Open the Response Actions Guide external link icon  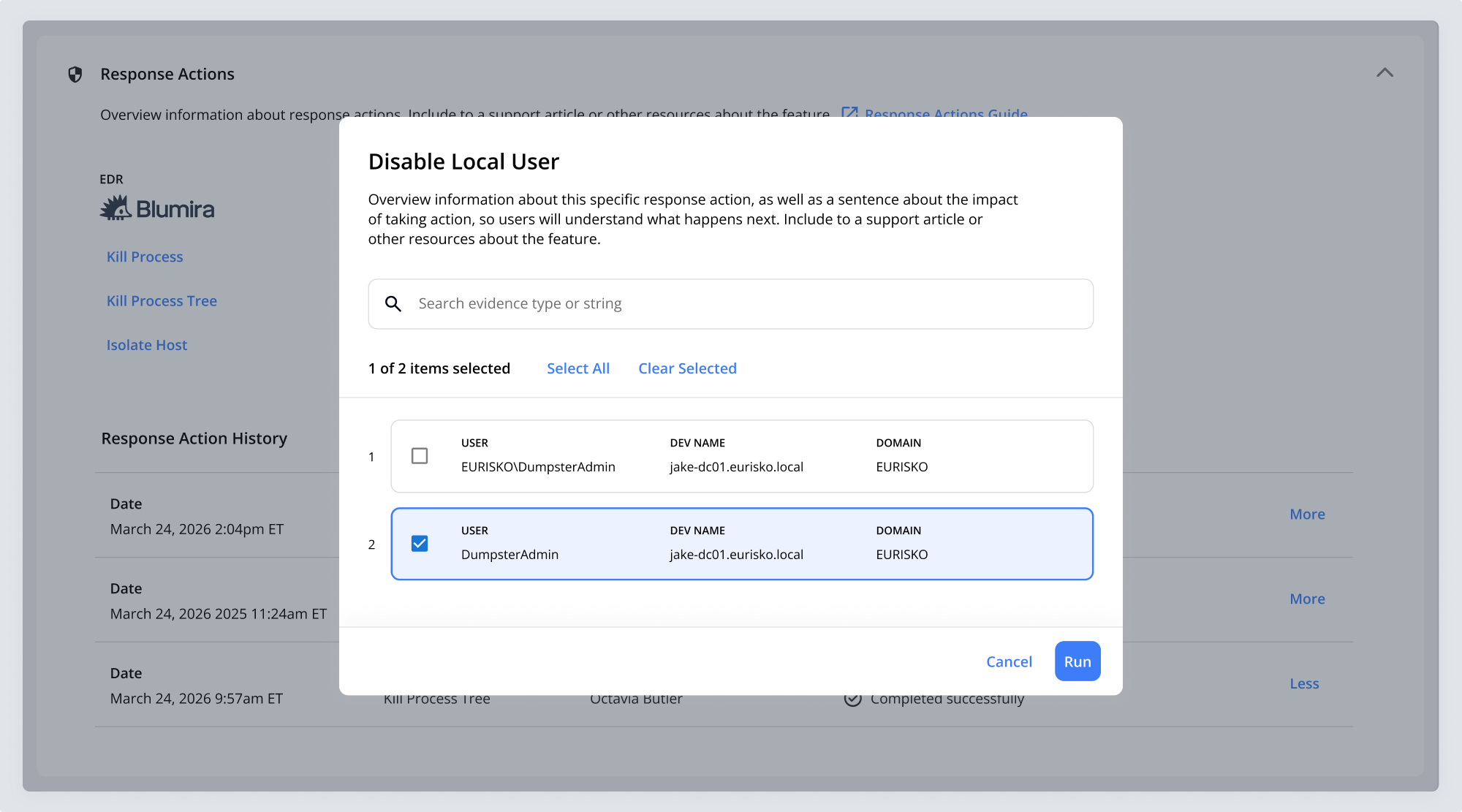point(849,112)
